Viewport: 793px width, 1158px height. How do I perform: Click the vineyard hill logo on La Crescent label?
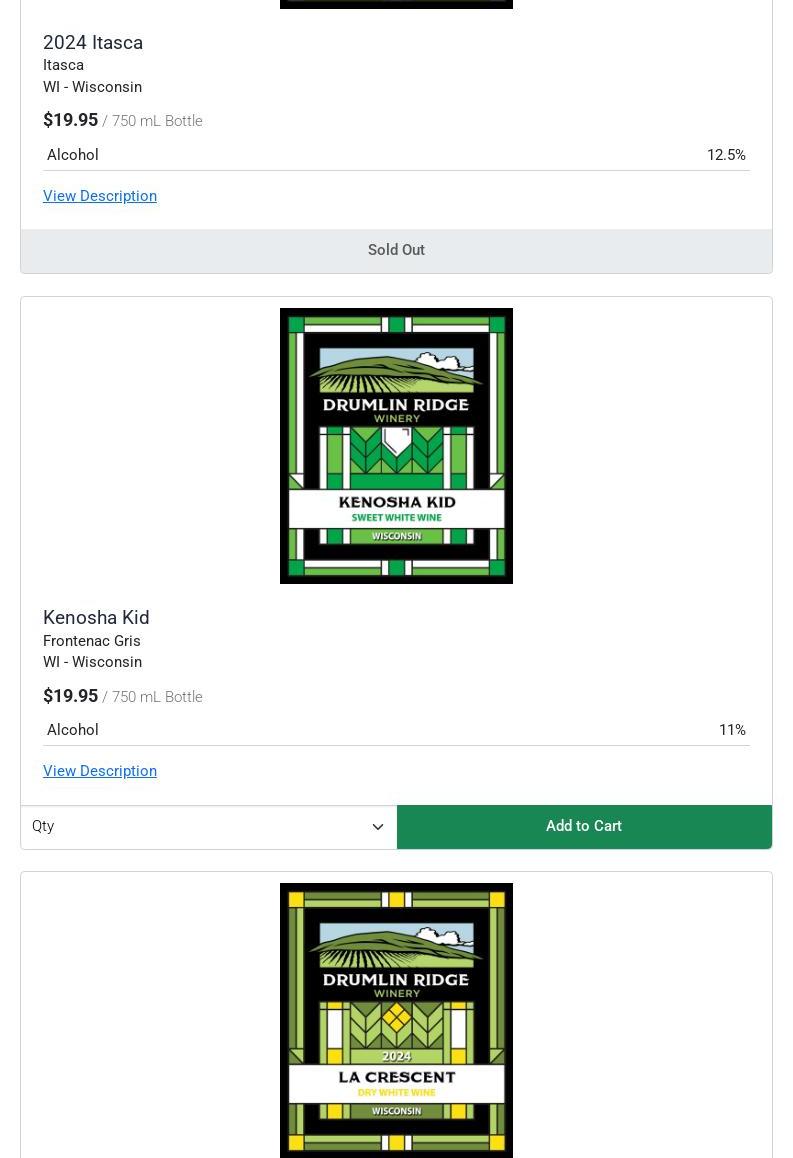(396, 945)
